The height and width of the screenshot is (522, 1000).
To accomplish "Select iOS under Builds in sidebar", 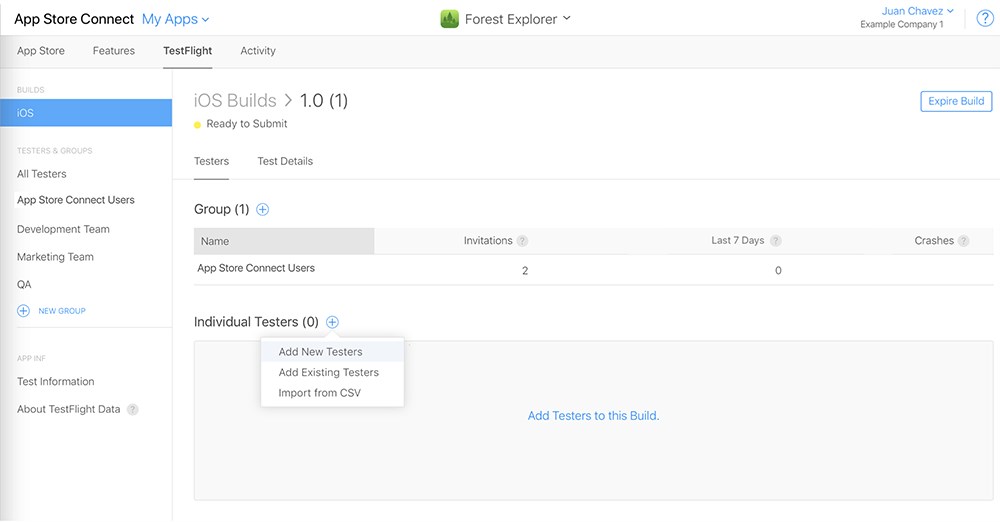I will [86, 113].
